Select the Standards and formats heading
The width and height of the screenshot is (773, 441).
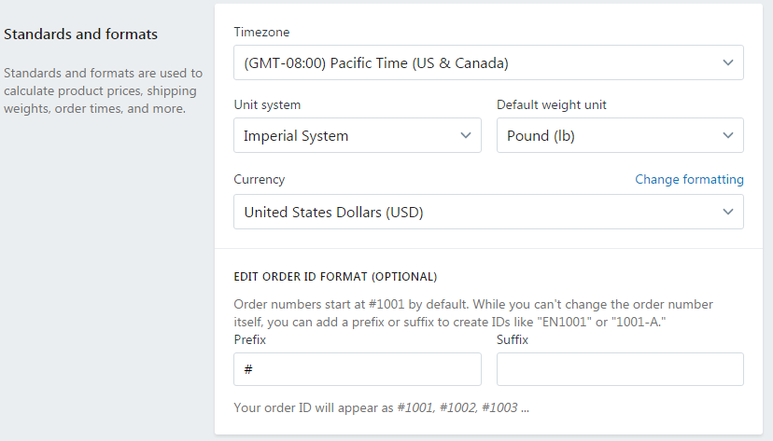point(81,34)
